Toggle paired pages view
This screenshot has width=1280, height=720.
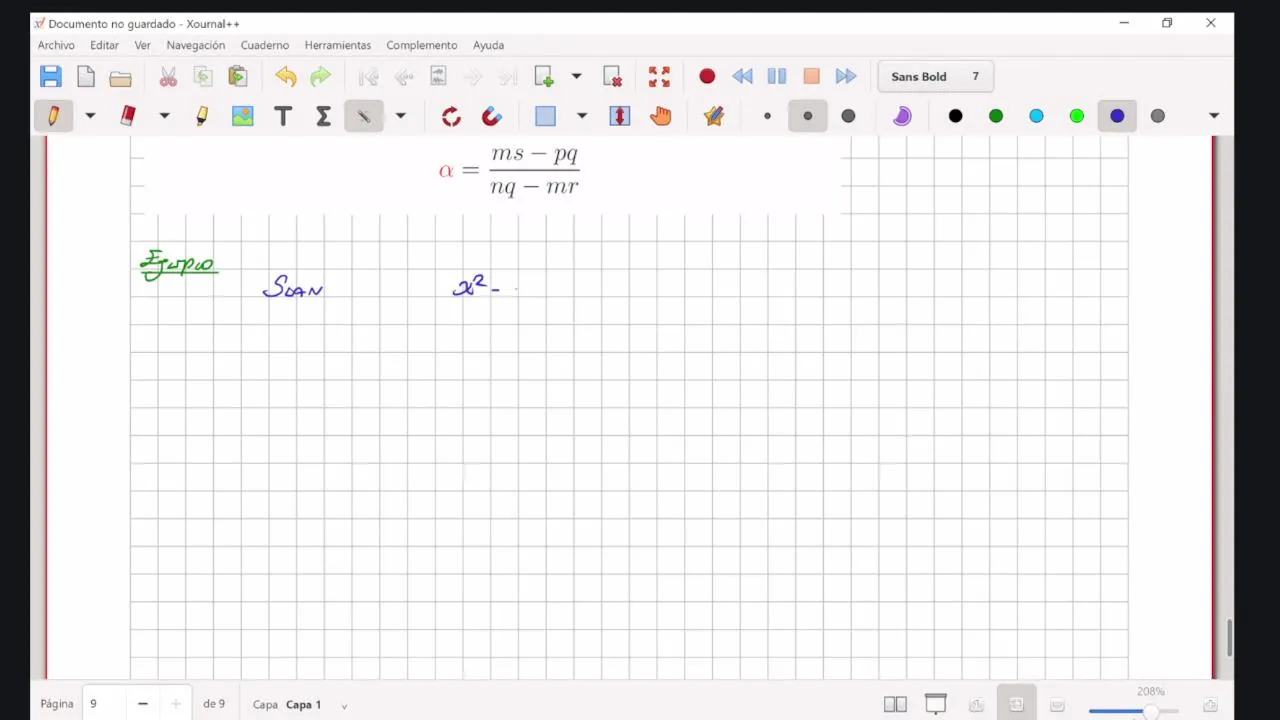[895, 704]
